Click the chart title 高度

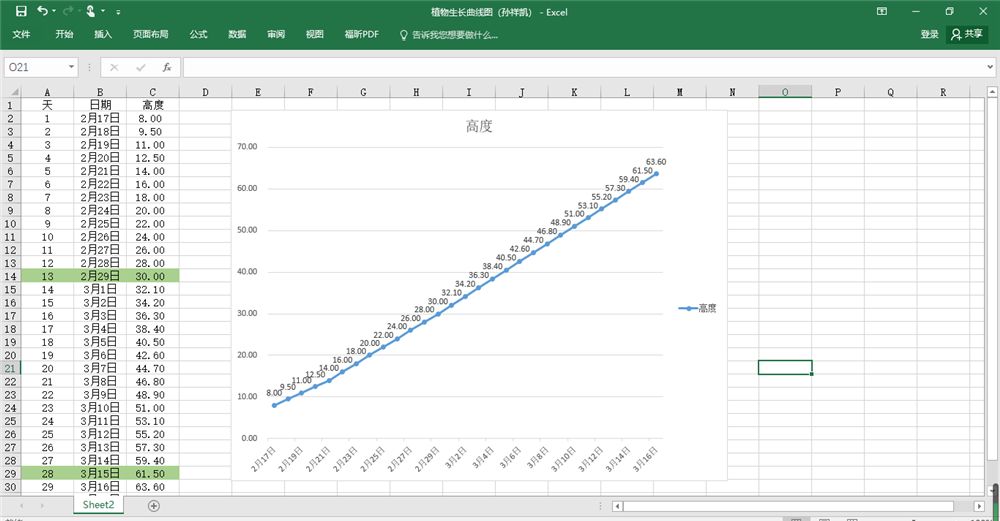[479, 126]
